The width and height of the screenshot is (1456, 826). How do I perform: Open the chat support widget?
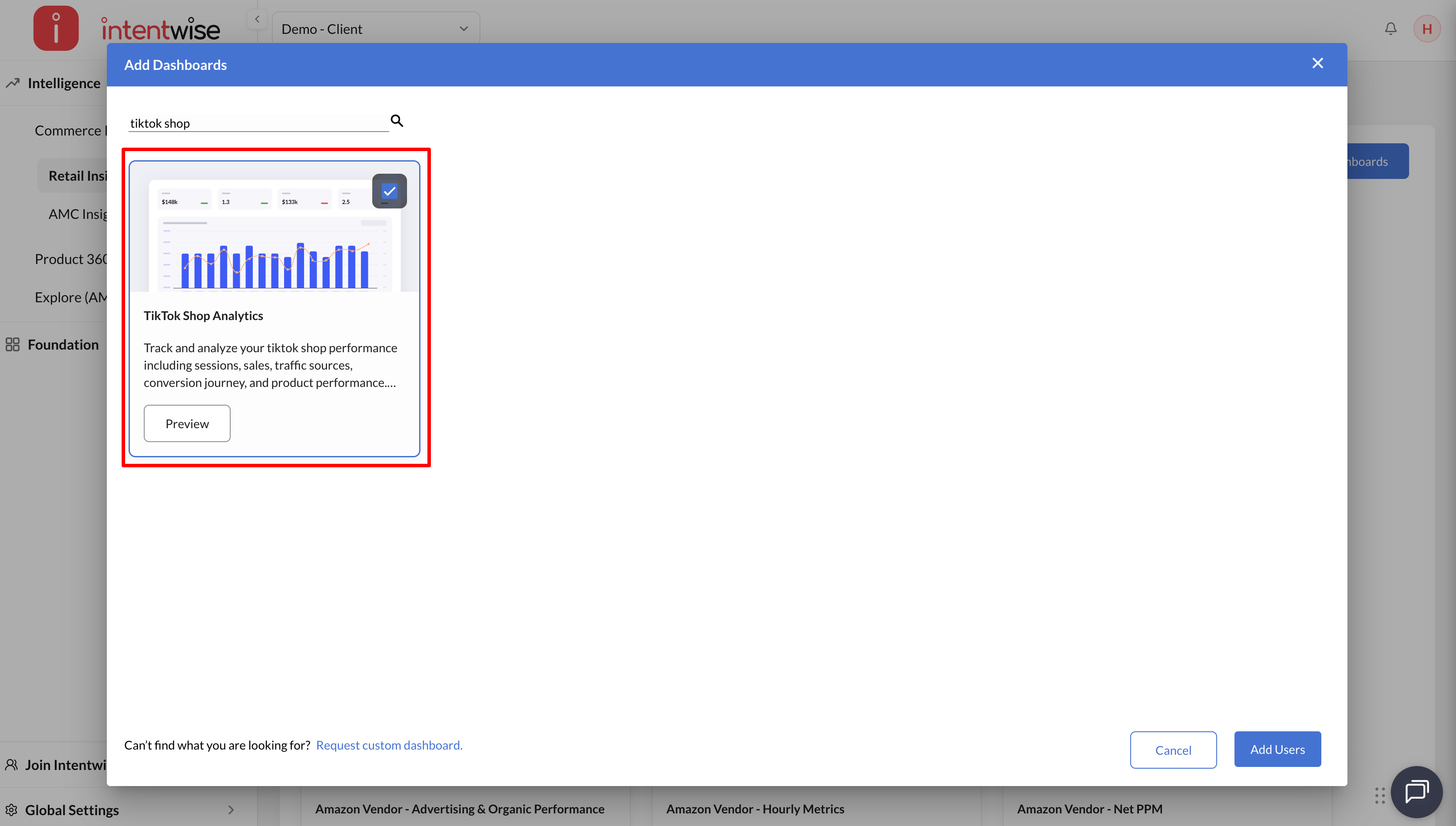click(1416, 792)
